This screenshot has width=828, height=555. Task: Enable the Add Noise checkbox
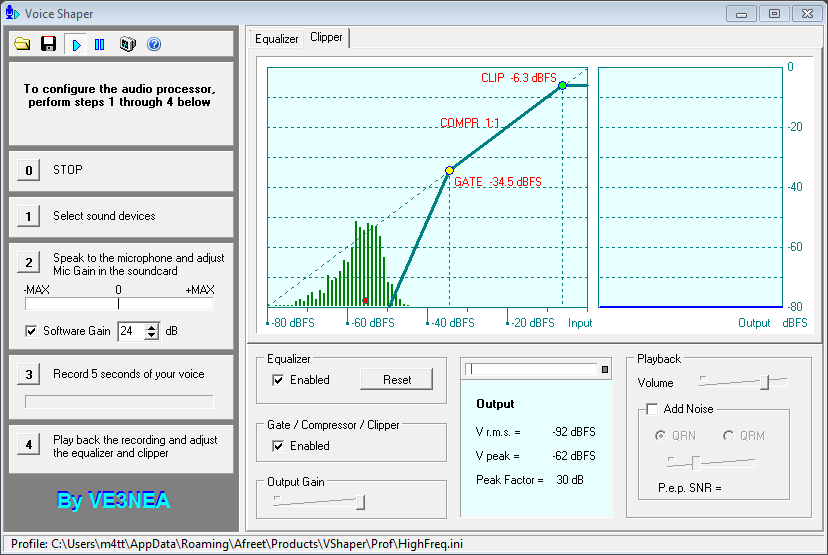pos(652,409)
